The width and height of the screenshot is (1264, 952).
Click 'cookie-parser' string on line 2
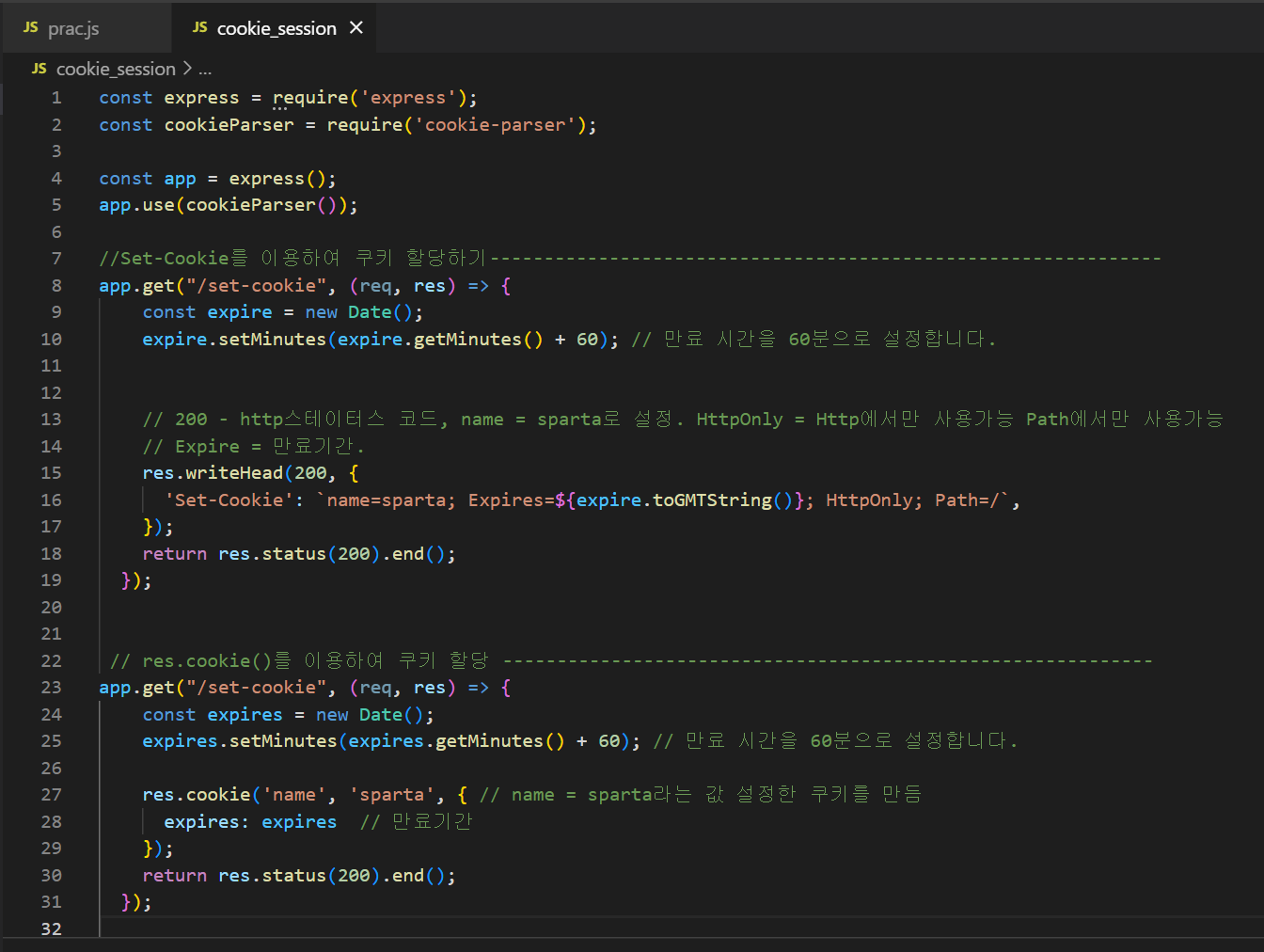pyautogui.click(x=495, y=125)
